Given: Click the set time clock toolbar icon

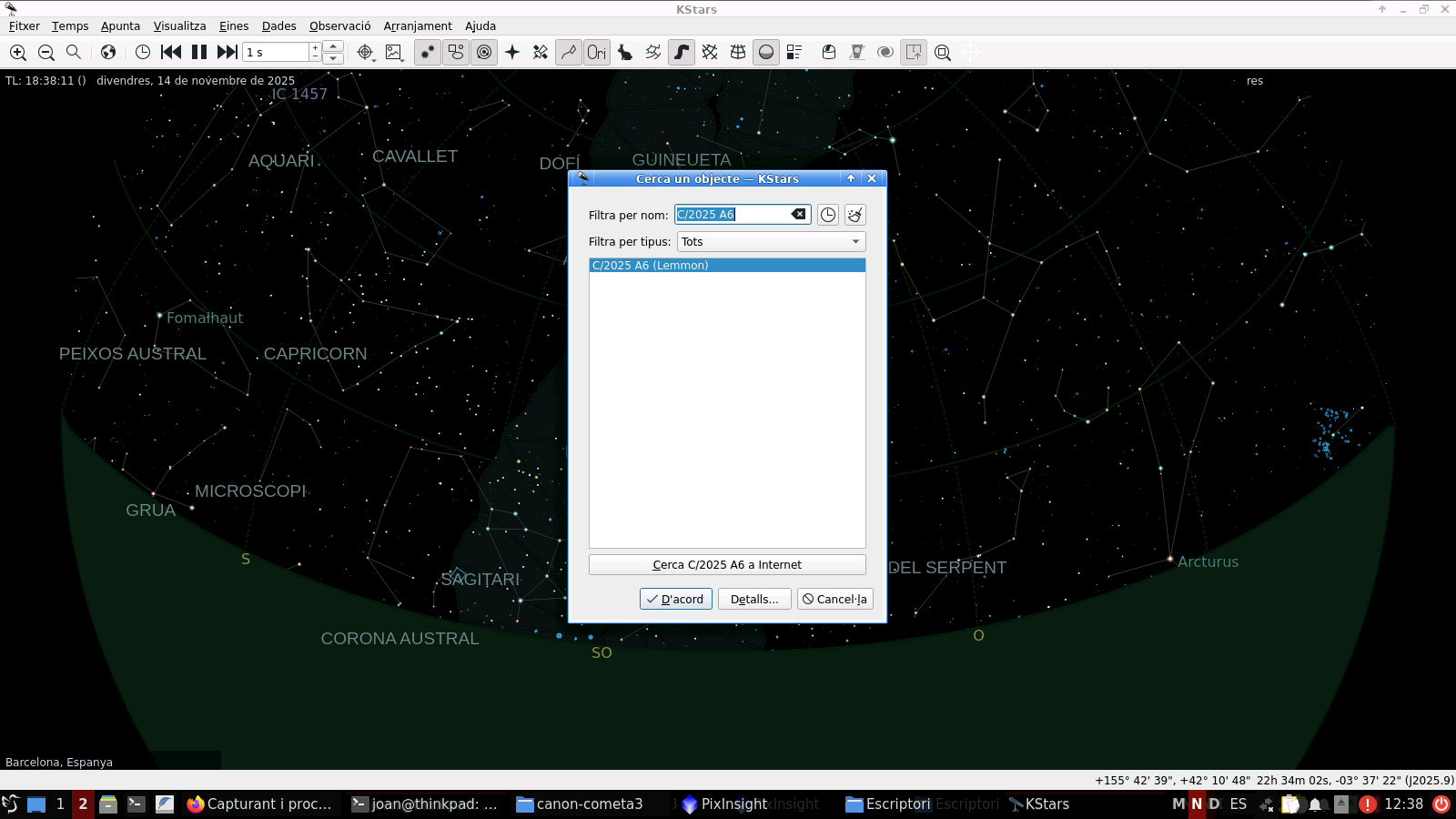Looking at the screenshot, I should click(143, 53).
